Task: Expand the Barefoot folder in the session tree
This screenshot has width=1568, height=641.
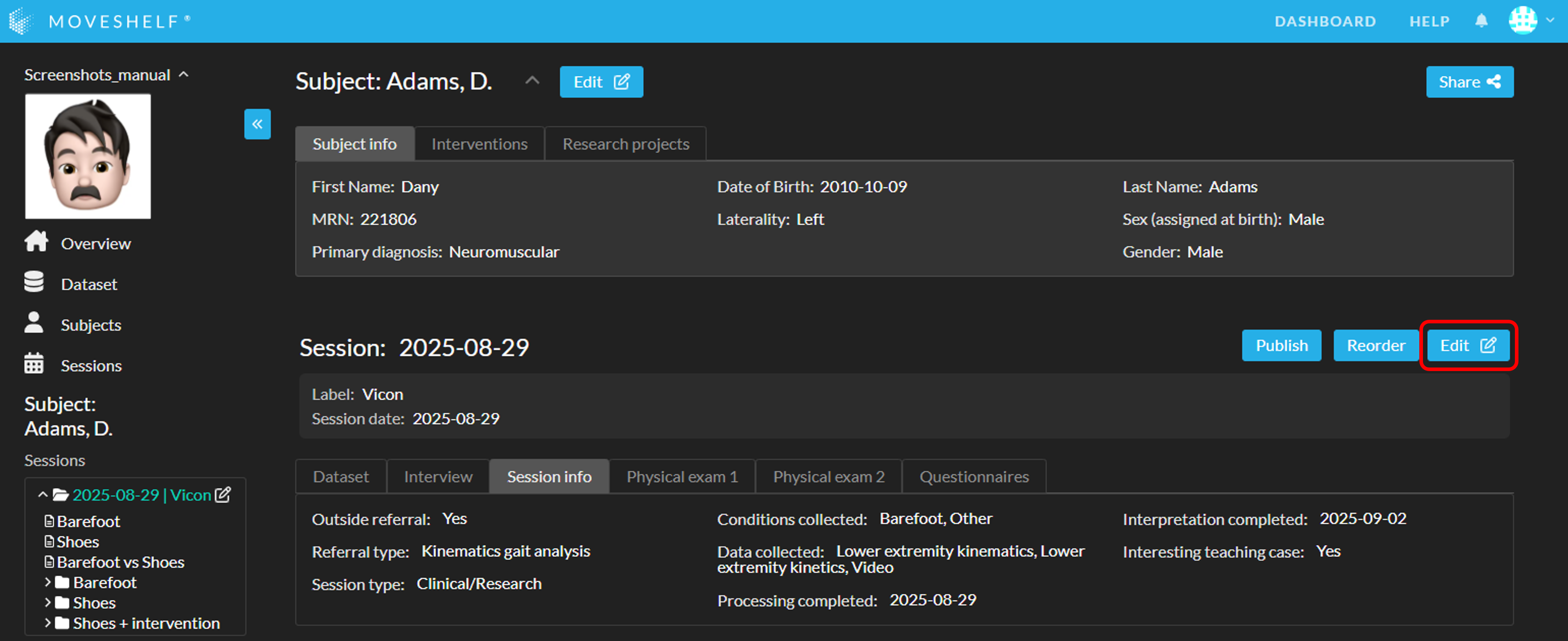Action: pyautogui.click(x=47, y=582)
